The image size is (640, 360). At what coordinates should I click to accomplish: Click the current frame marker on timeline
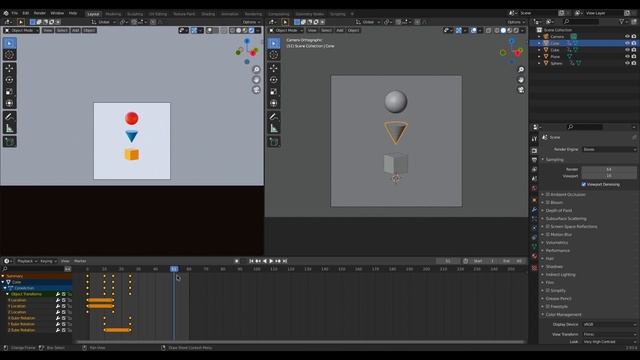pyautogui.click(x=174, y=269)
